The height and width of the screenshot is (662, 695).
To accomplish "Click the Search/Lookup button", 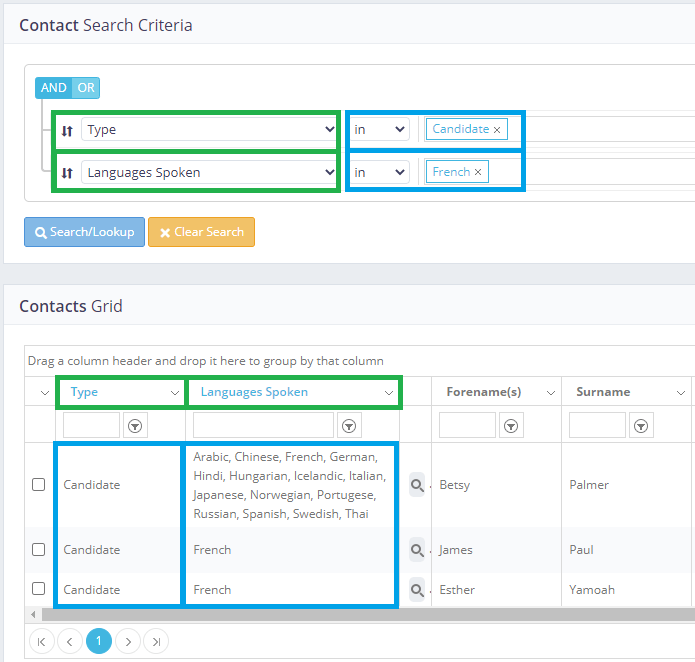I will click(84, 232).
